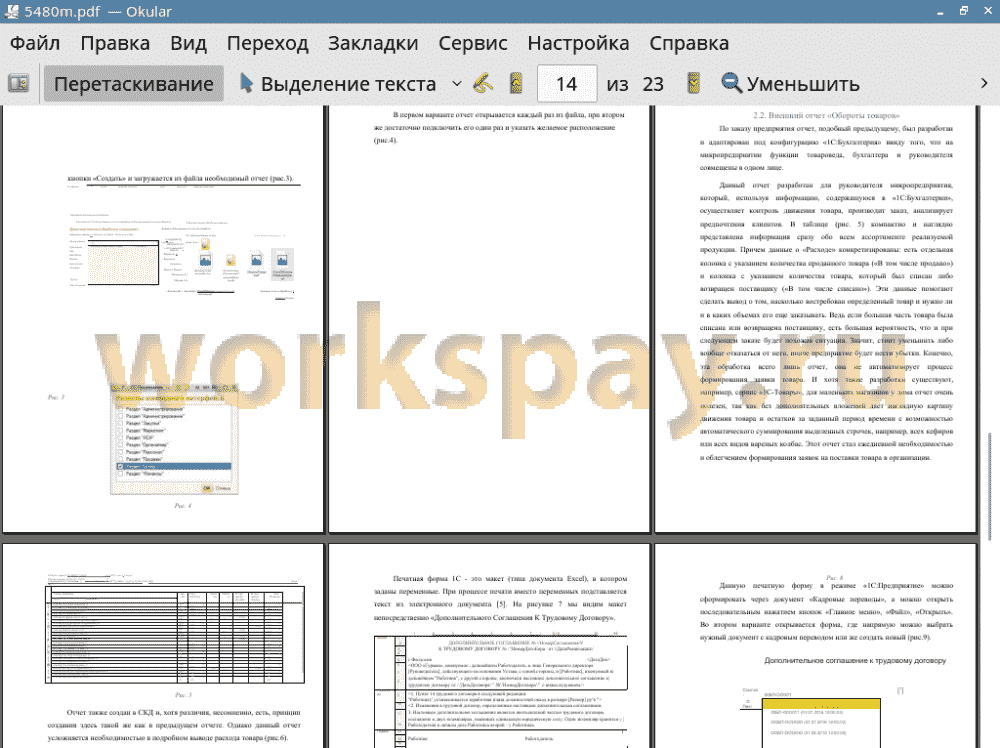Click the eraser-like icon after text selection dropdown

coord(483,84)
